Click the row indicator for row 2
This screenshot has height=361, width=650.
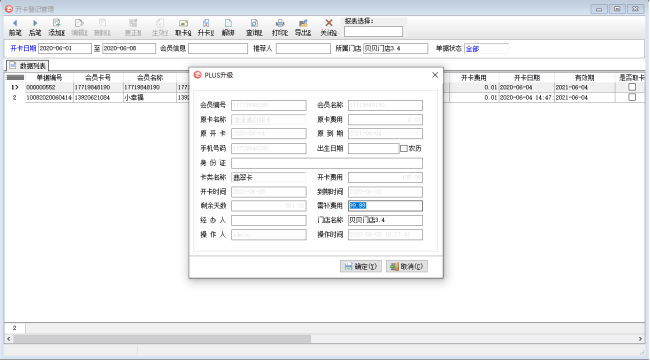(x=15, y=97)
